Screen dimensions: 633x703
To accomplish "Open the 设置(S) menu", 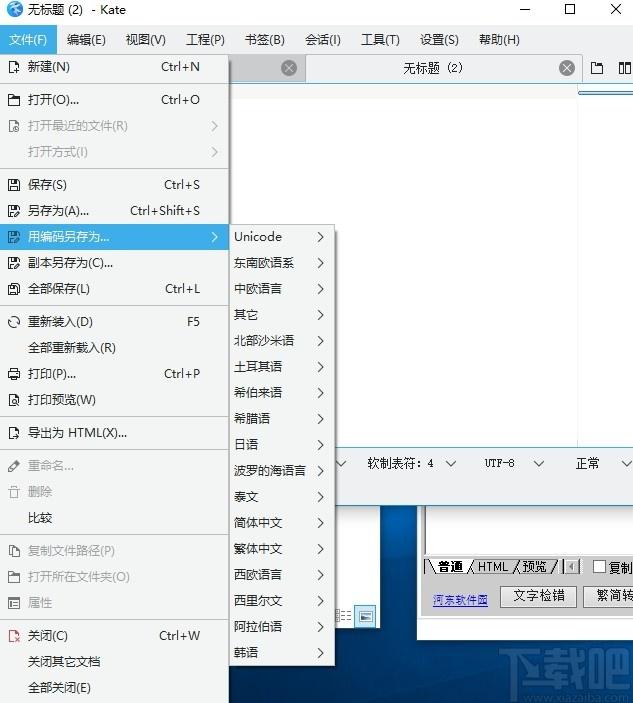I will 439,40.
